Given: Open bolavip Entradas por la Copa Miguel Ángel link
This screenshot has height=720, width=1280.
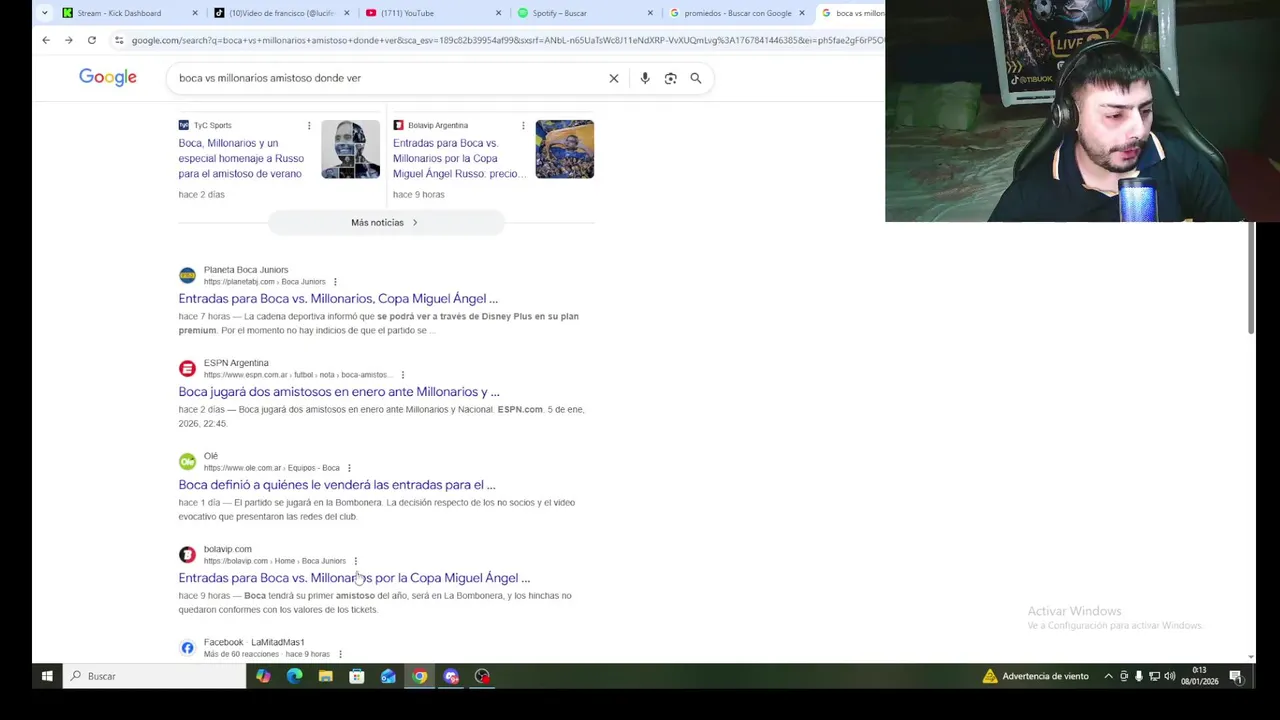Looking at the screenshot, I should 354,578.
